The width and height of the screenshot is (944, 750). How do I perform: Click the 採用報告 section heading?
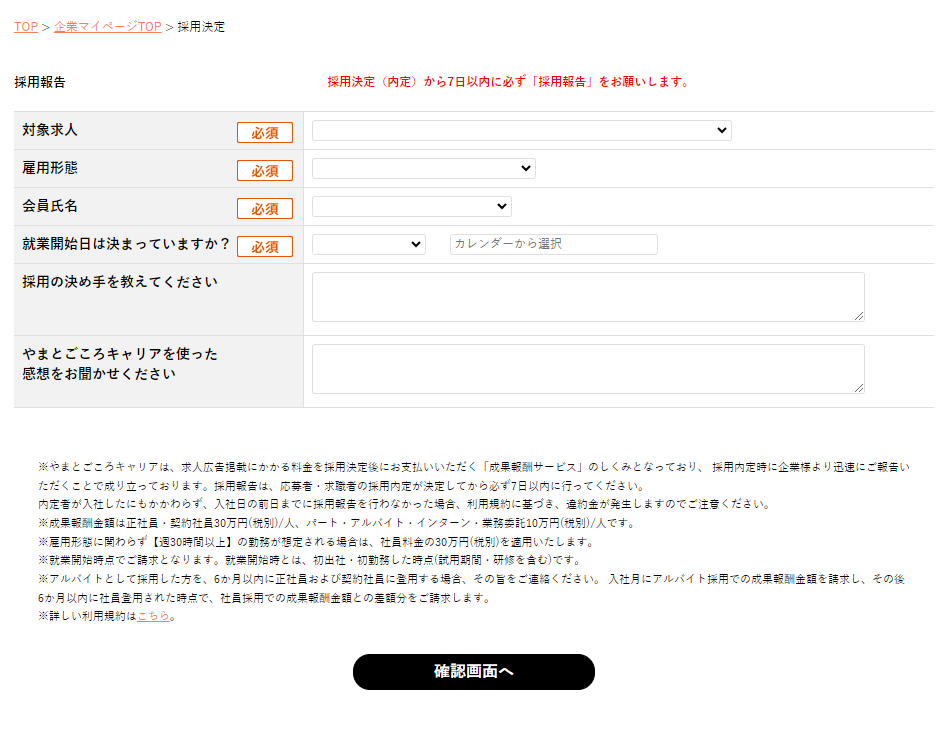point(40,82)
